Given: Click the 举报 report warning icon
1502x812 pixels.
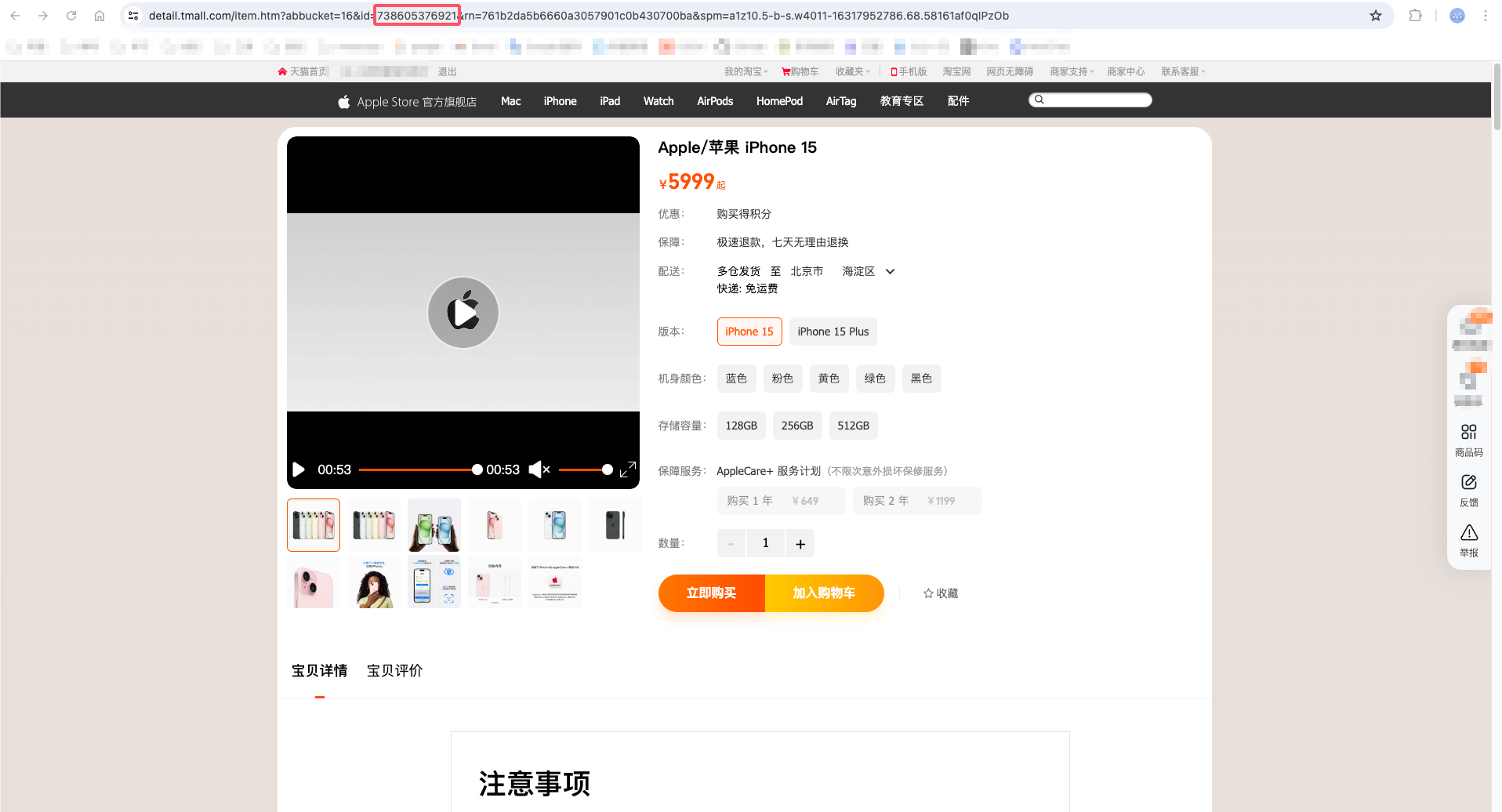Looking at the screenshot, I should (x=1469, y=533).
